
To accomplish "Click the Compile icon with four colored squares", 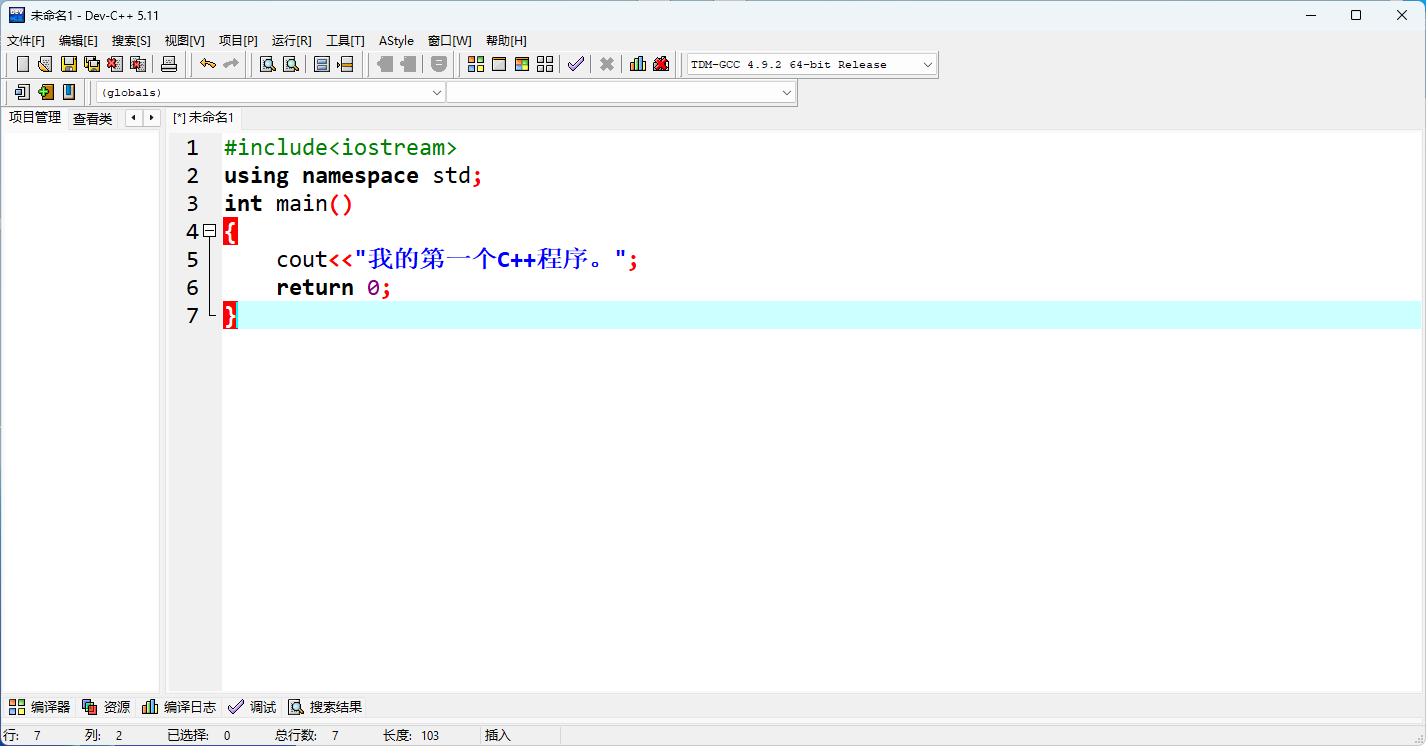I will coord(476,64).
